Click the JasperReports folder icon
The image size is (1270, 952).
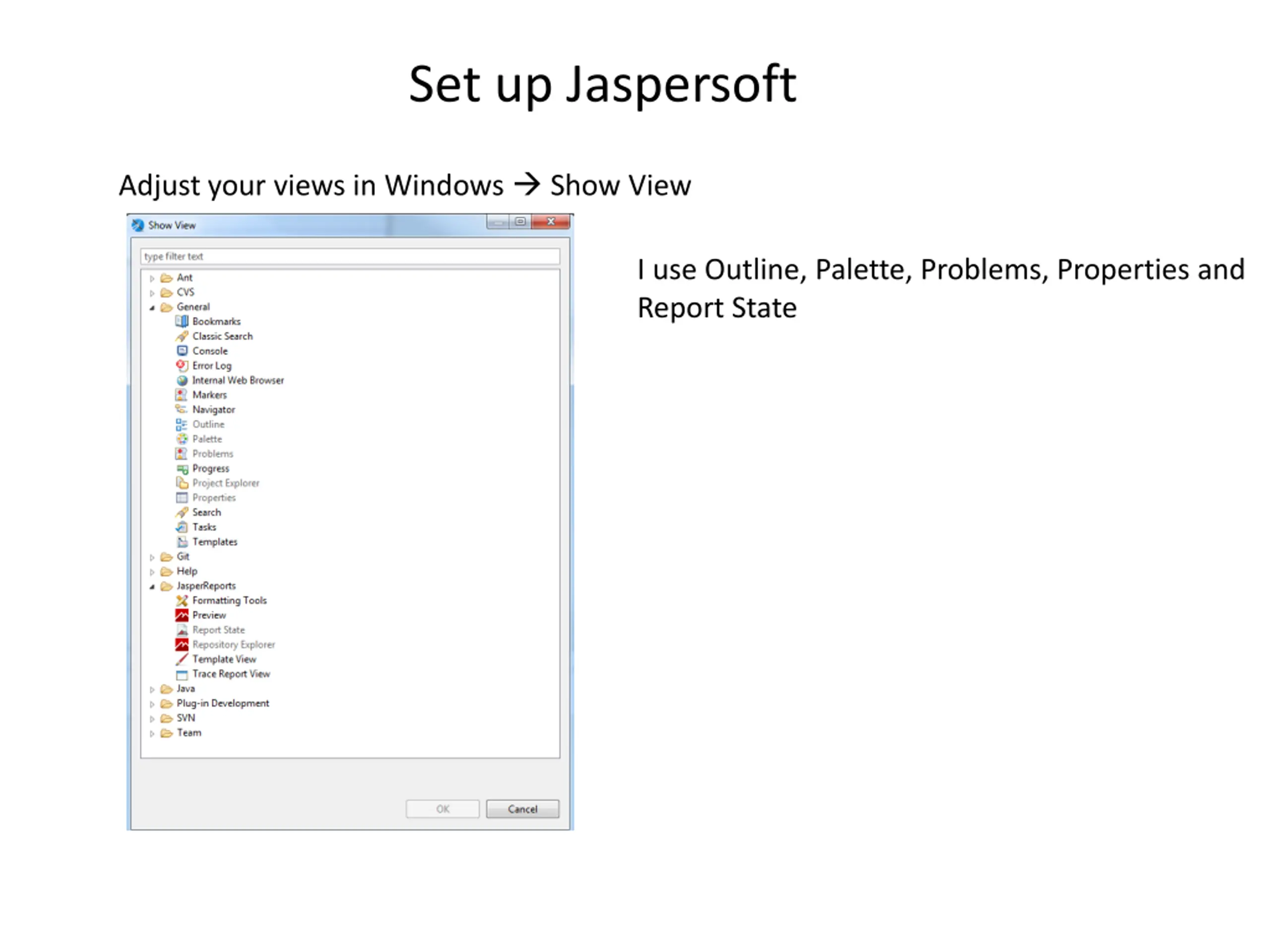point(167,586)
